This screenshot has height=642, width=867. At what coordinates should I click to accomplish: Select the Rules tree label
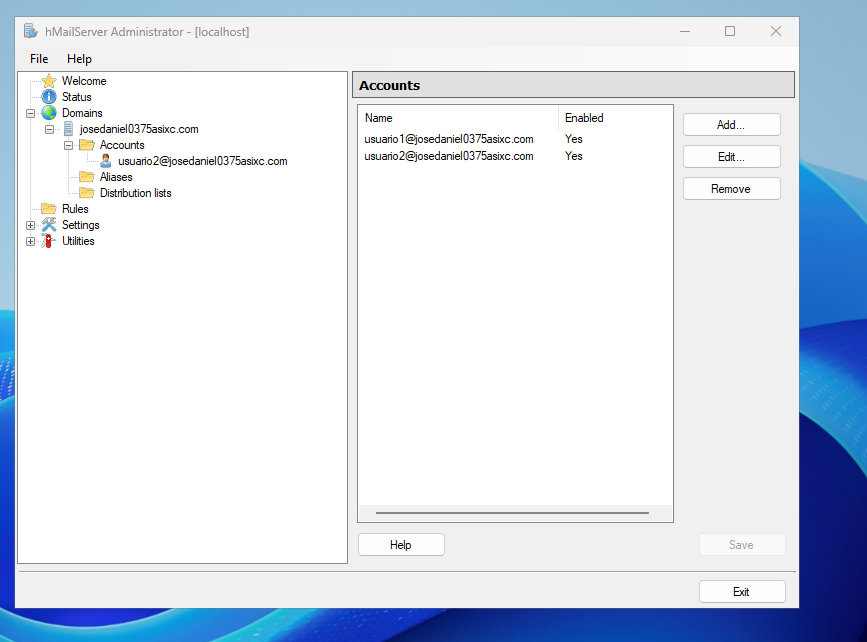75,209
